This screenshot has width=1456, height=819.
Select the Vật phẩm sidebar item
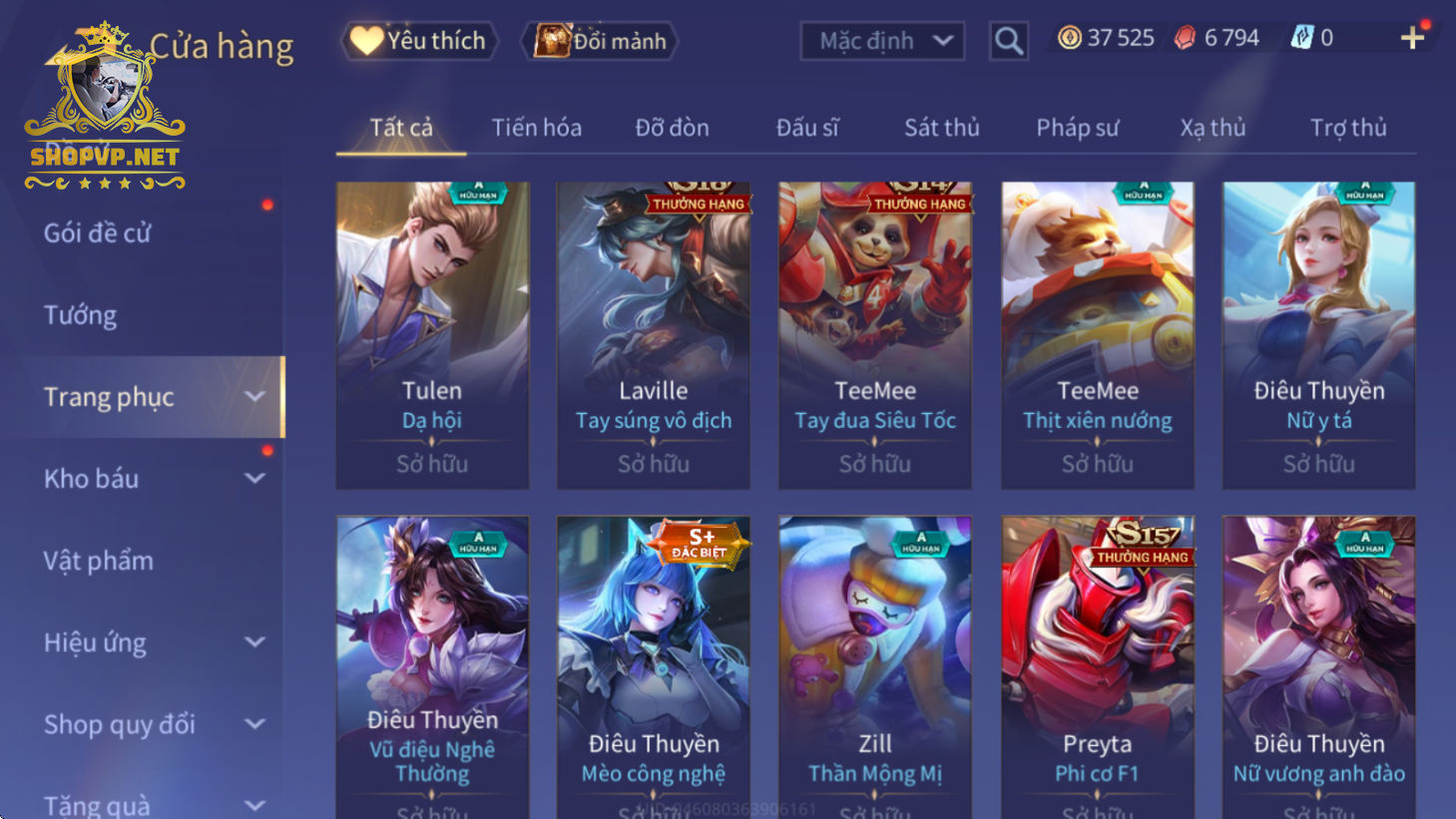(x=99, y=561)
